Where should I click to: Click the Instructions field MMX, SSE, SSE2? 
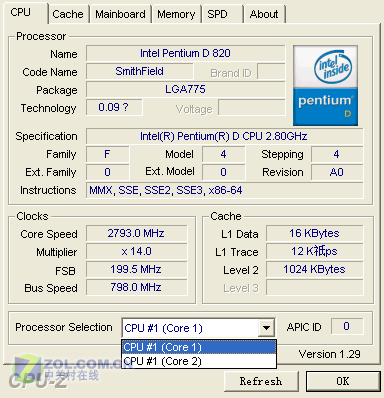[224, 190]
